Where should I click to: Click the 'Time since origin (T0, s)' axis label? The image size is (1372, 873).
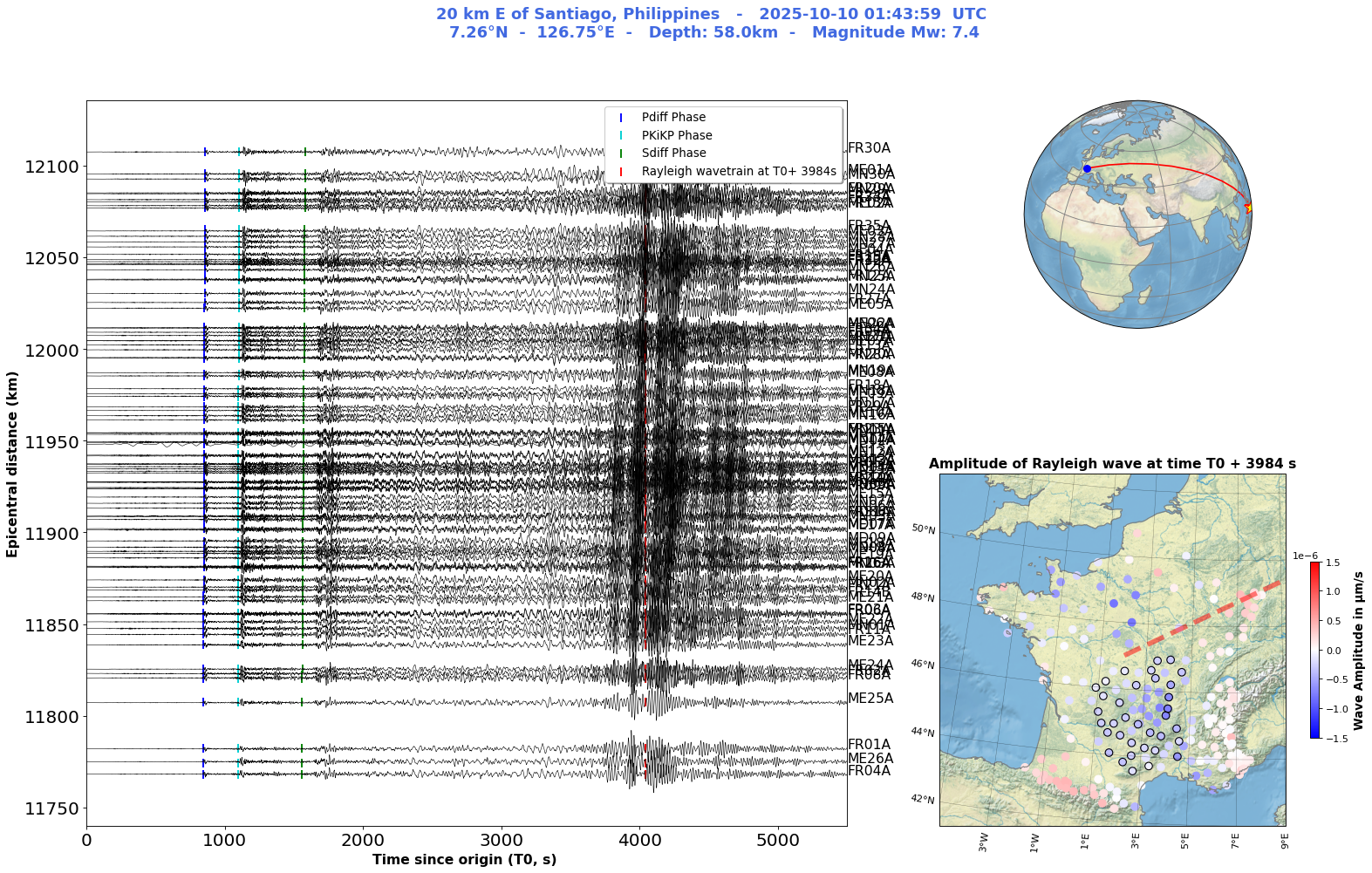coord(464,860)
